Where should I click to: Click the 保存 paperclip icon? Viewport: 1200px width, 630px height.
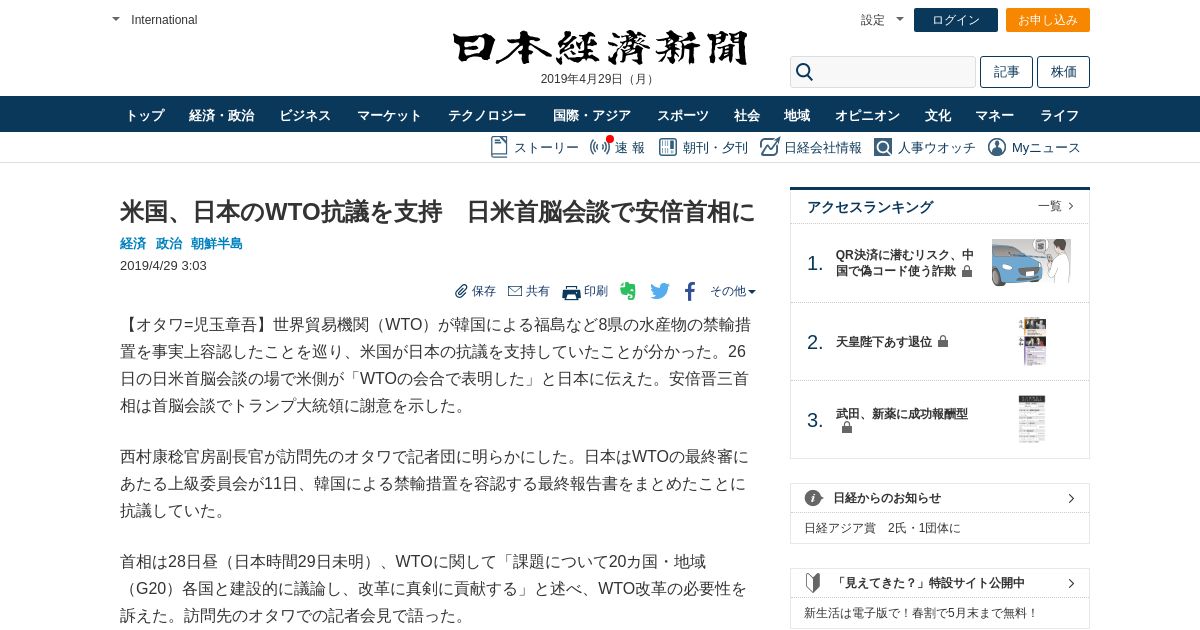461,291
